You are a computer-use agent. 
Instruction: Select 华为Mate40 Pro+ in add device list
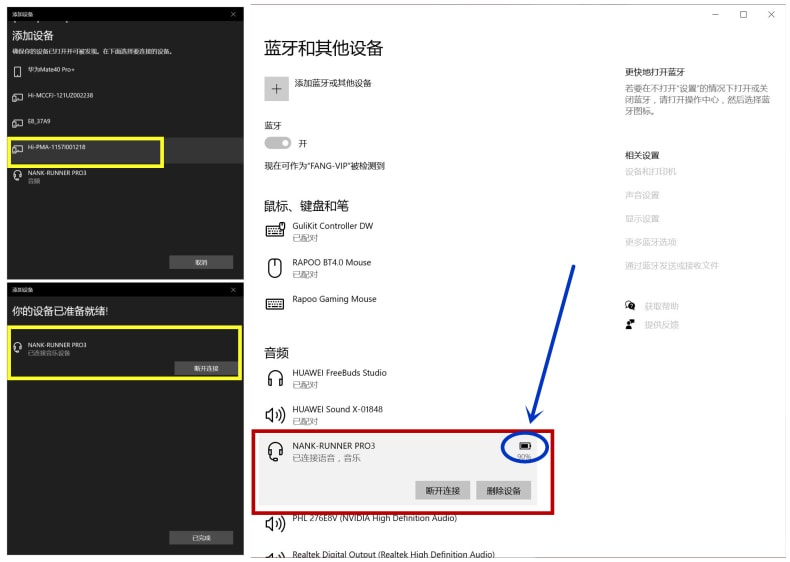pyautogui.click(x=125, y=72)
